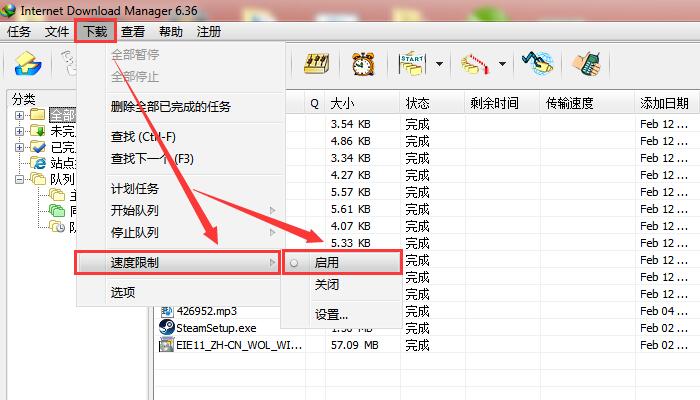Open the Stop Queue dropdown arrow
700x400 pixels.
click(x=503, y=64)
